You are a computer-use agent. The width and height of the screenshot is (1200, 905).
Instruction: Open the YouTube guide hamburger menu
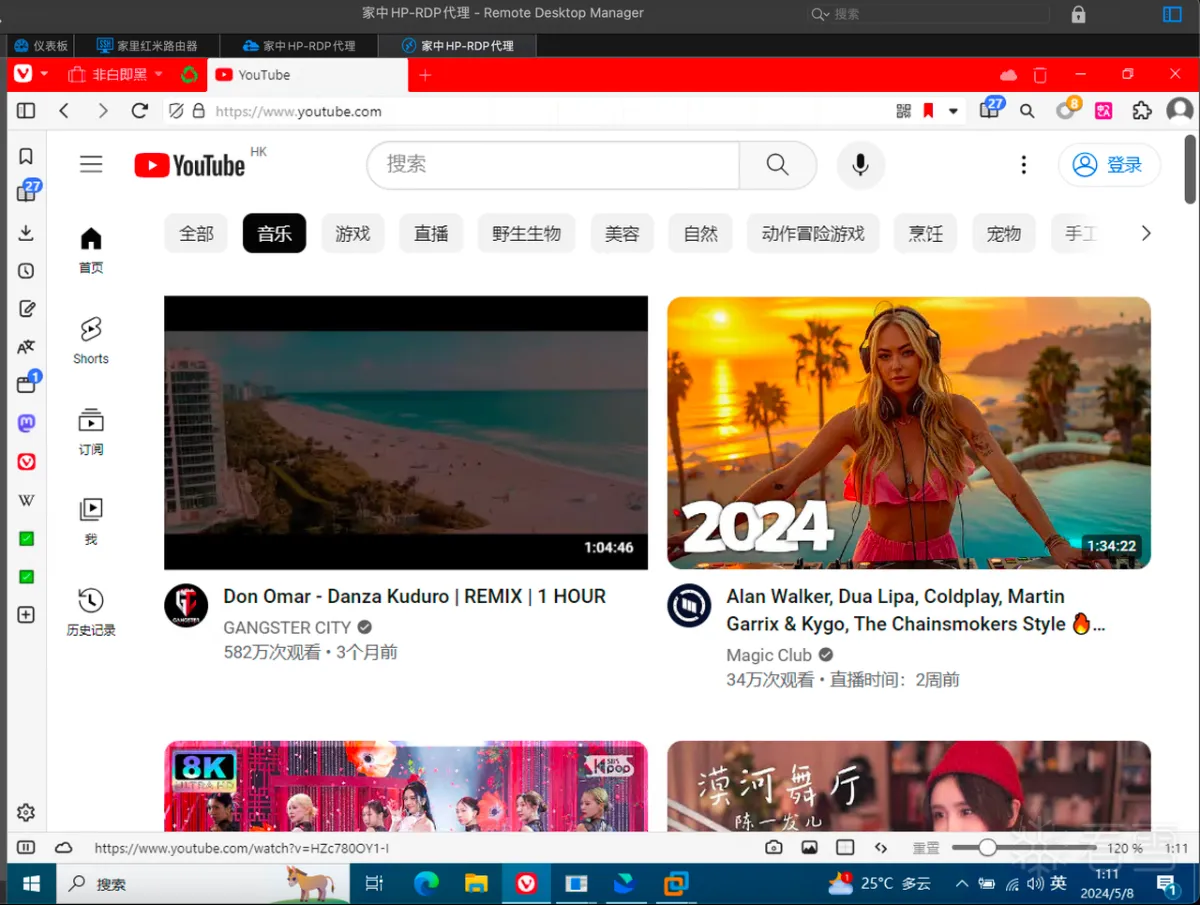click(x=91, y=165)
